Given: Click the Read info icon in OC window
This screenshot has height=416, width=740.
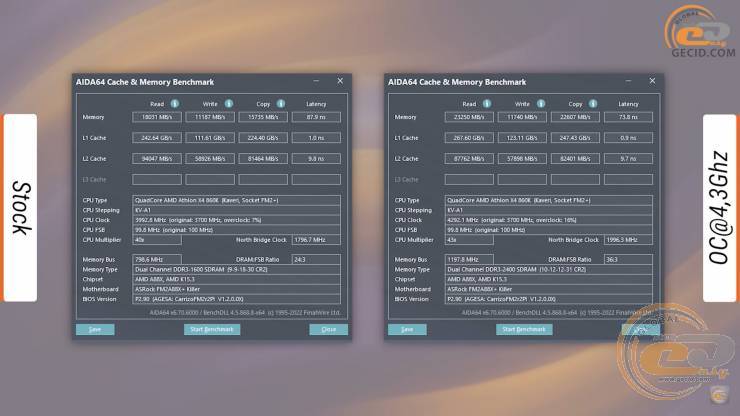Looking at the screenshot, I should coord(487,103).
